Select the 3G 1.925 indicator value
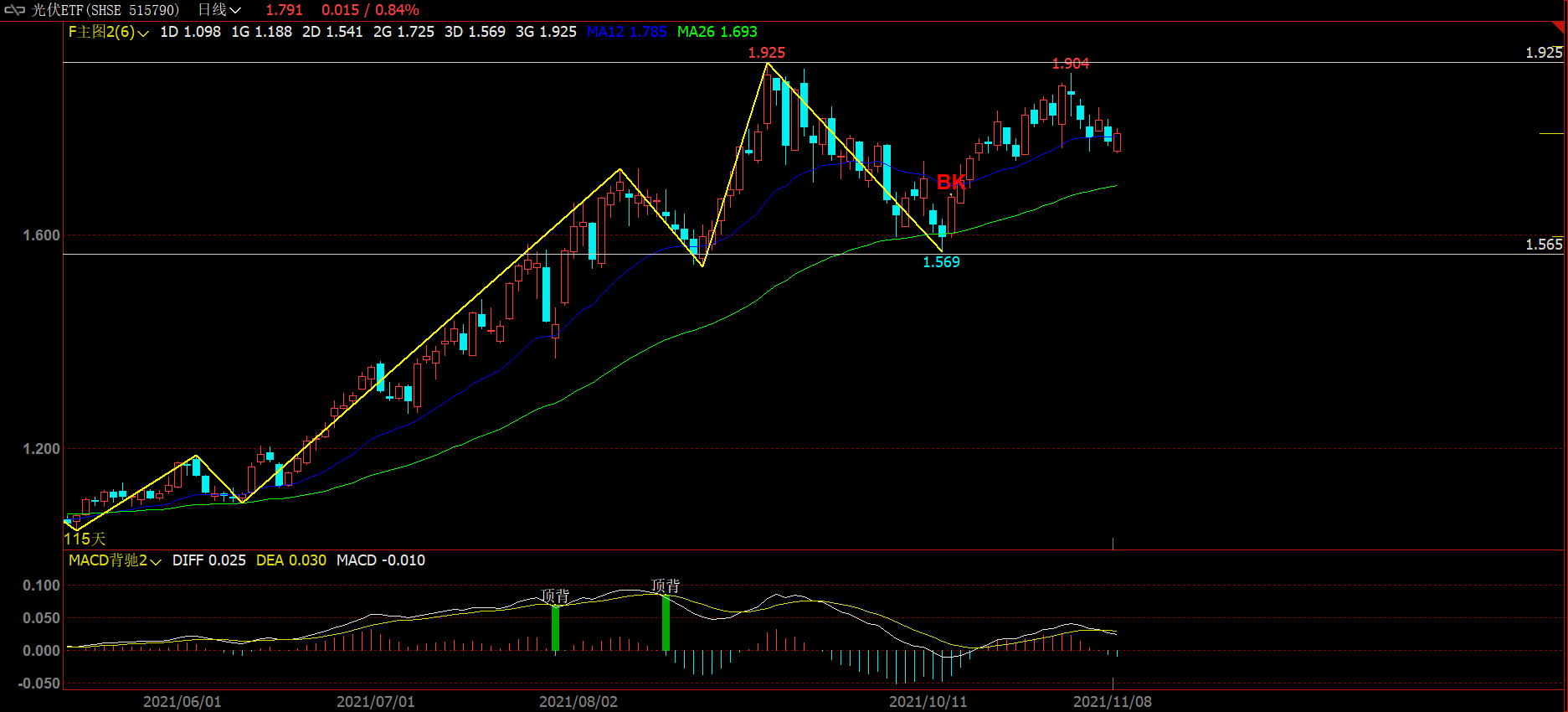1568x712 pixels. coord(546,32)
